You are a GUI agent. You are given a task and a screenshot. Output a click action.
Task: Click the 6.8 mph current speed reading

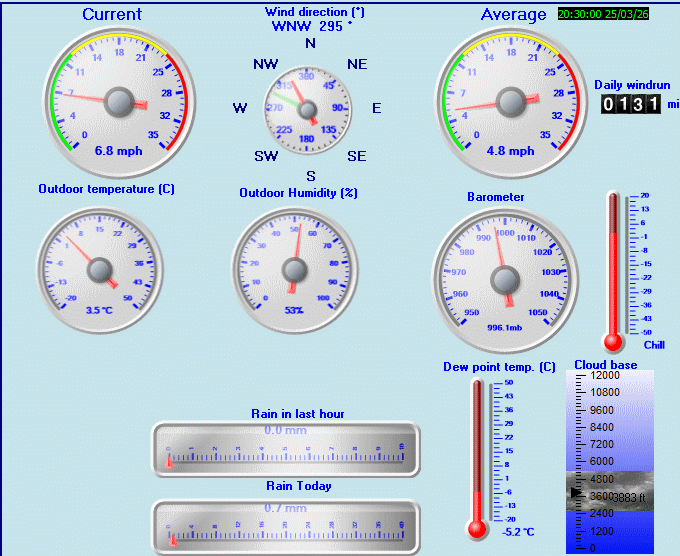click(x=118, y=151)
